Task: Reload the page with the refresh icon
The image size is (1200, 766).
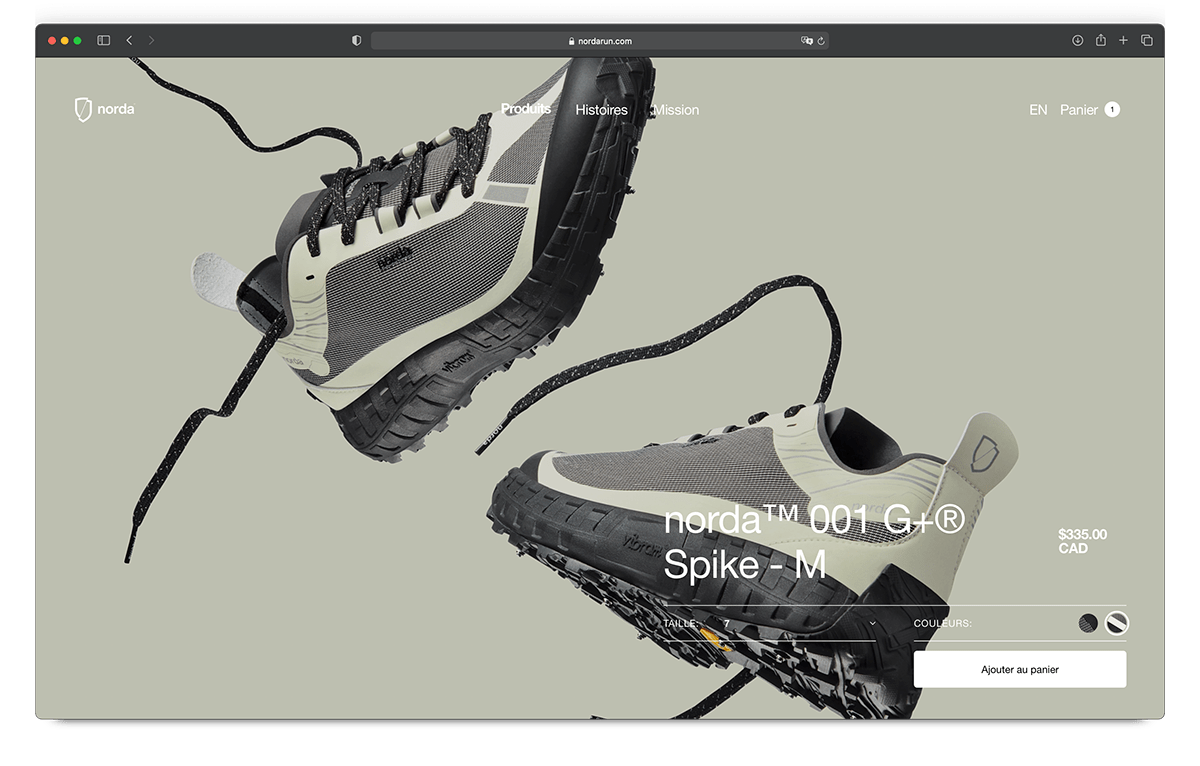Action: coord(822,41)
